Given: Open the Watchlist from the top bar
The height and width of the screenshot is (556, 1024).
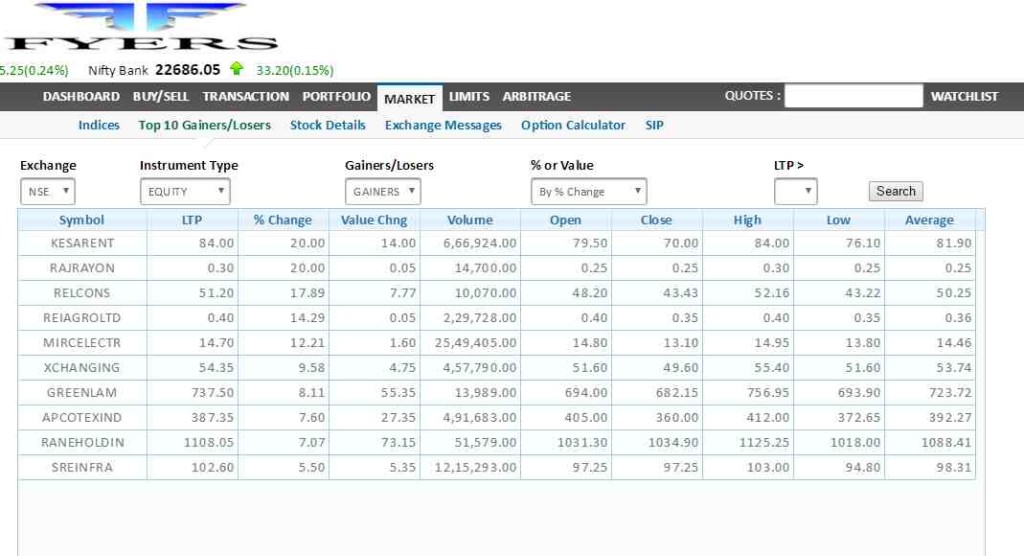Looking at the screenshot, I should pos(964,97).
